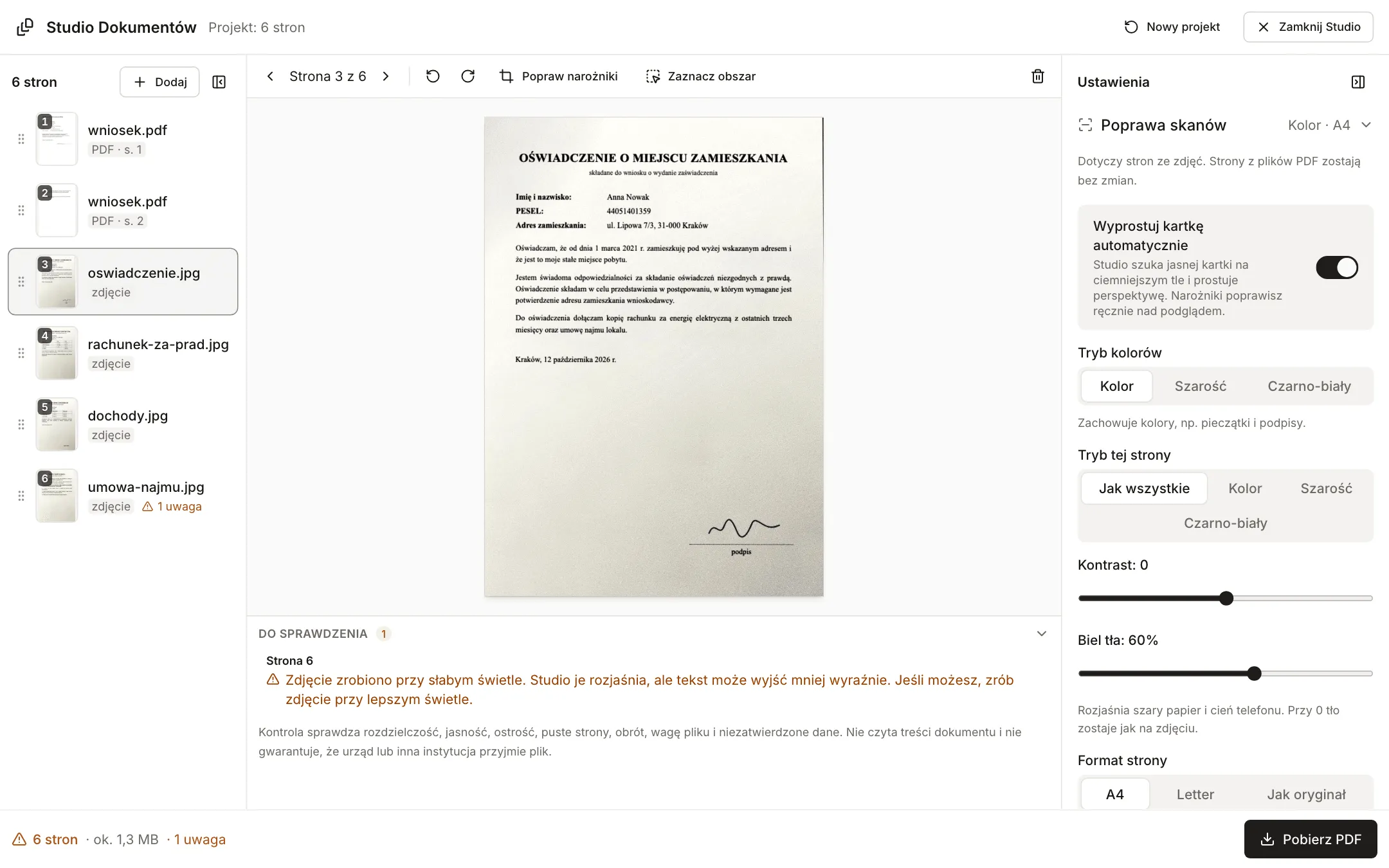Click drag handle for rachunek-za-prad.jpg
Viewport: 1389px width, 868px height.
pyautogui.click(x=21, y=353)
